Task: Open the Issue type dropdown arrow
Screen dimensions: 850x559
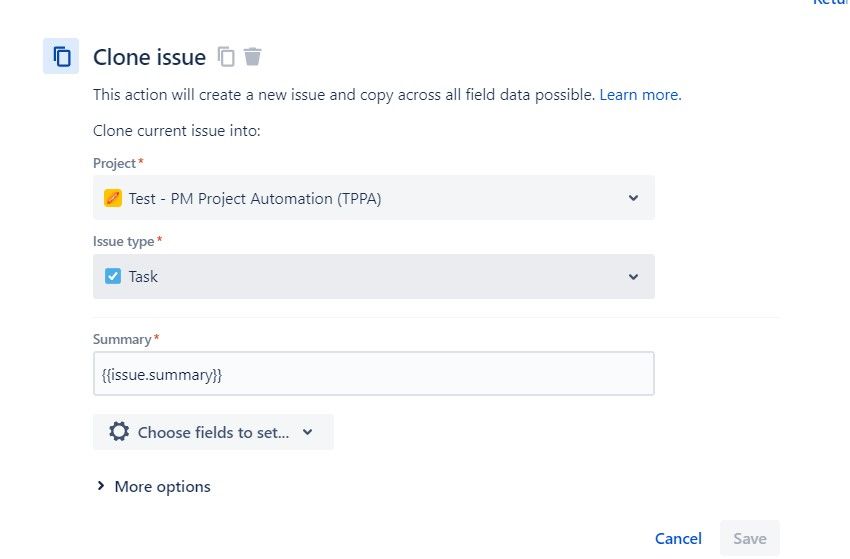Action: coord(633,276)
